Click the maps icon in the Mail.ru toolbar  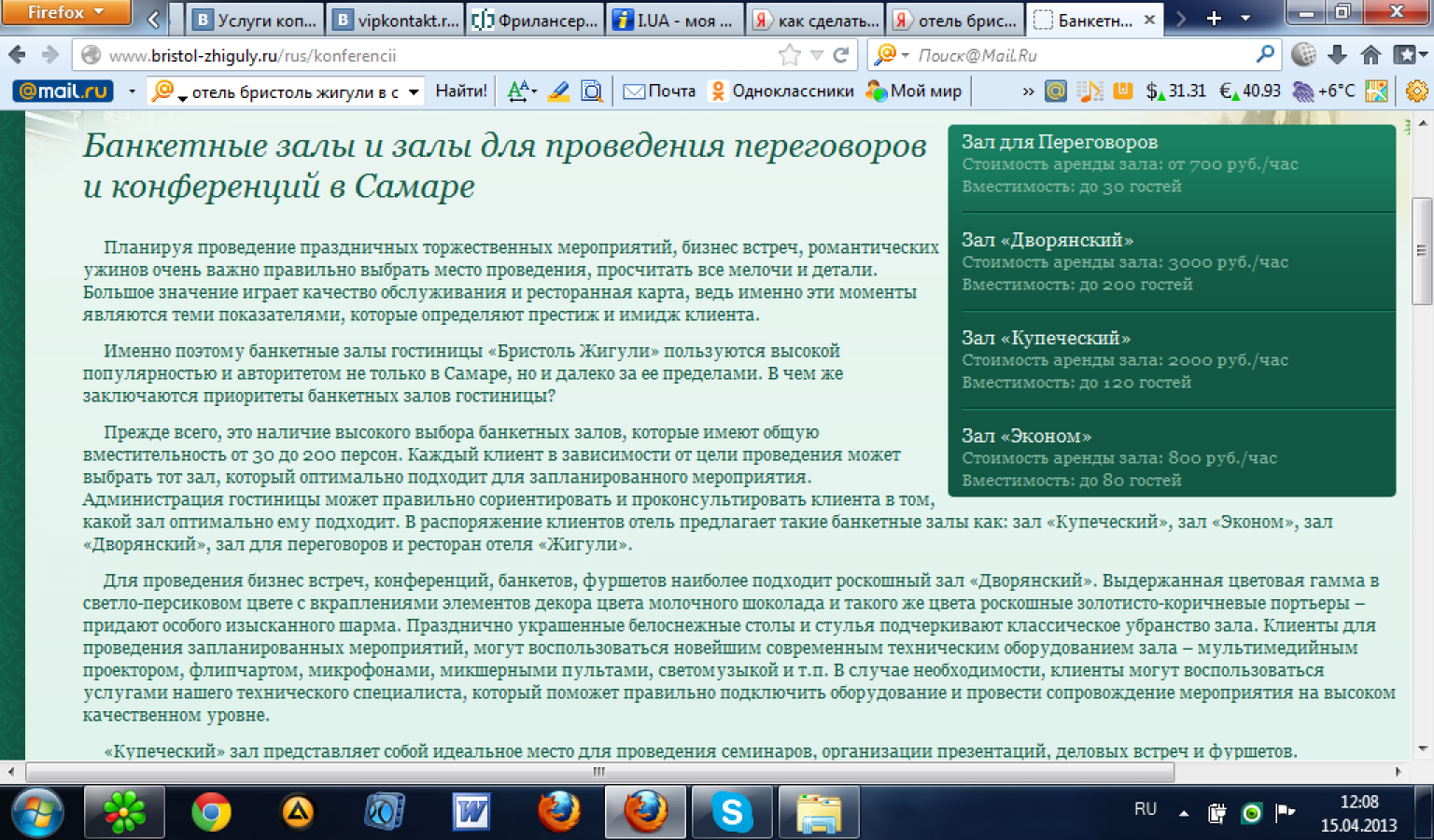coord(1376,91)
